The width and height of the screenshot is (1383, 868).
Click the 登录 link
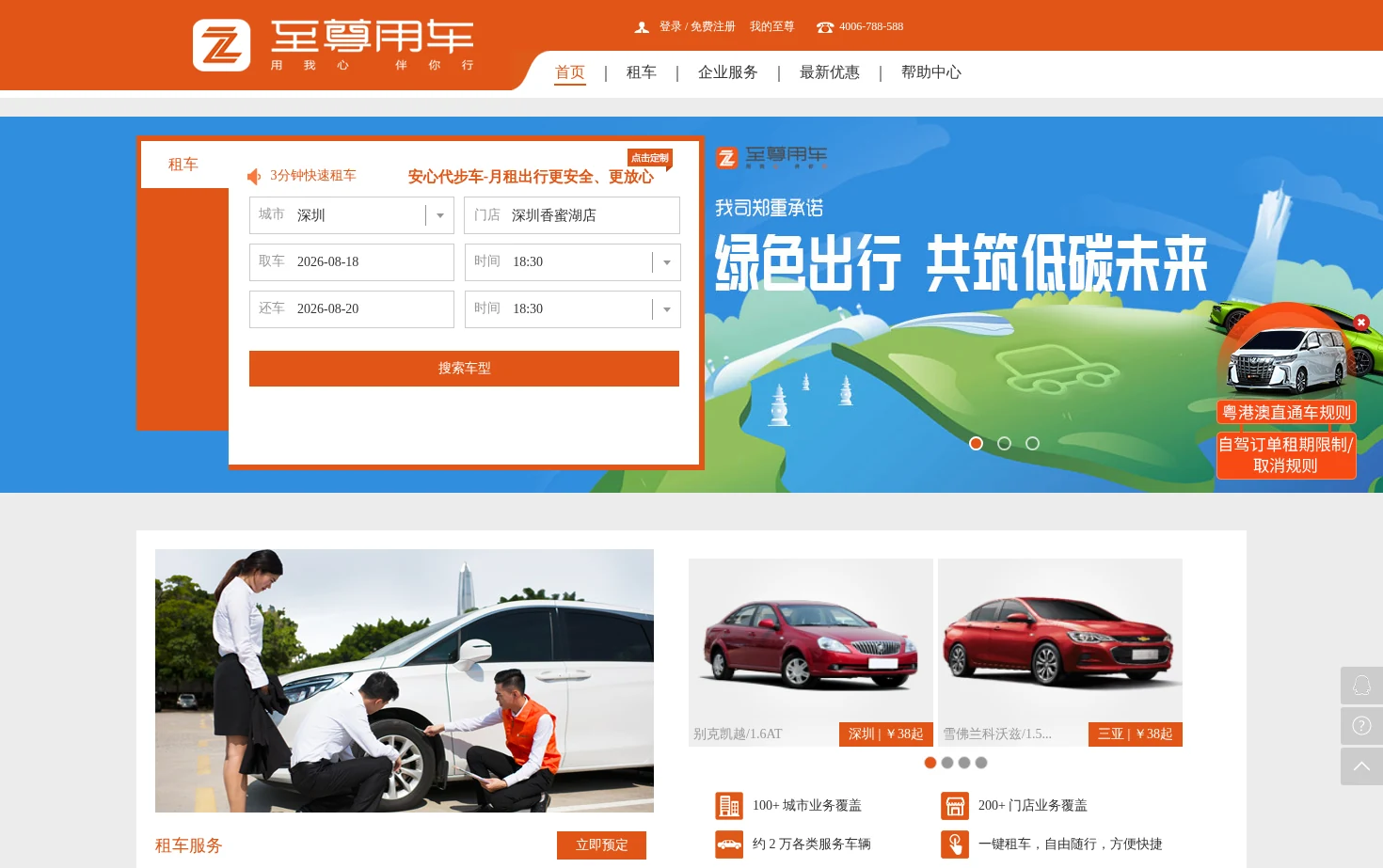670,26
